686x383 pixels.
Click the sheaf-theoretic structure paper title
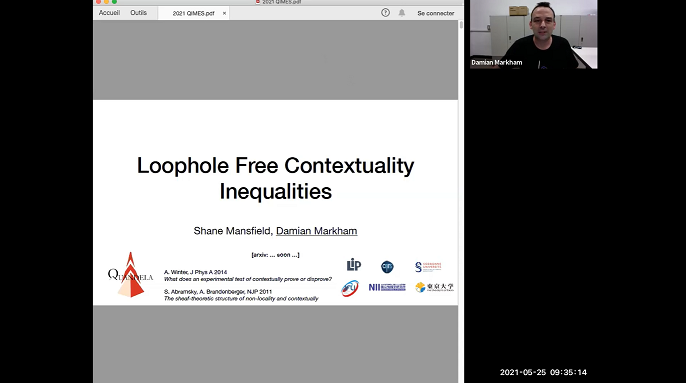[x=241, y=299]
